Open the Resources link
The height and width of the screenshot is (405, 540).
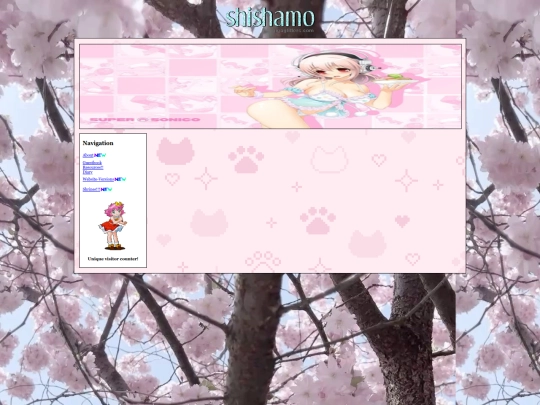coord(93,167)
